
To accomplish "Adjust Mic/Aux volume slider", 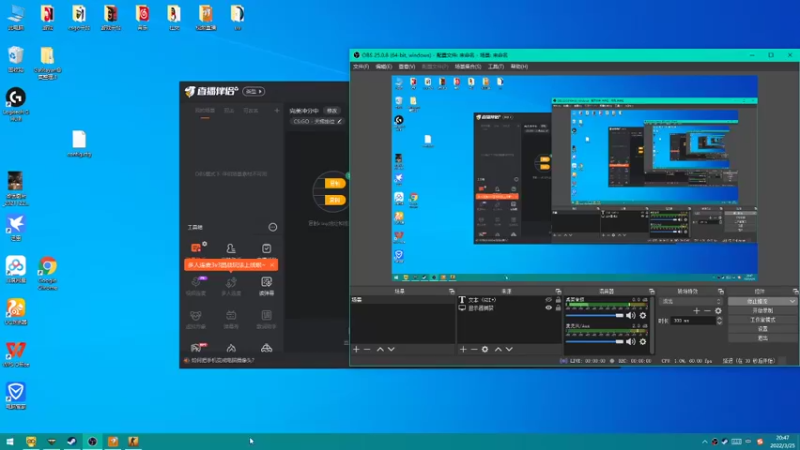I will pyautogui.click(x=594, y=342).
